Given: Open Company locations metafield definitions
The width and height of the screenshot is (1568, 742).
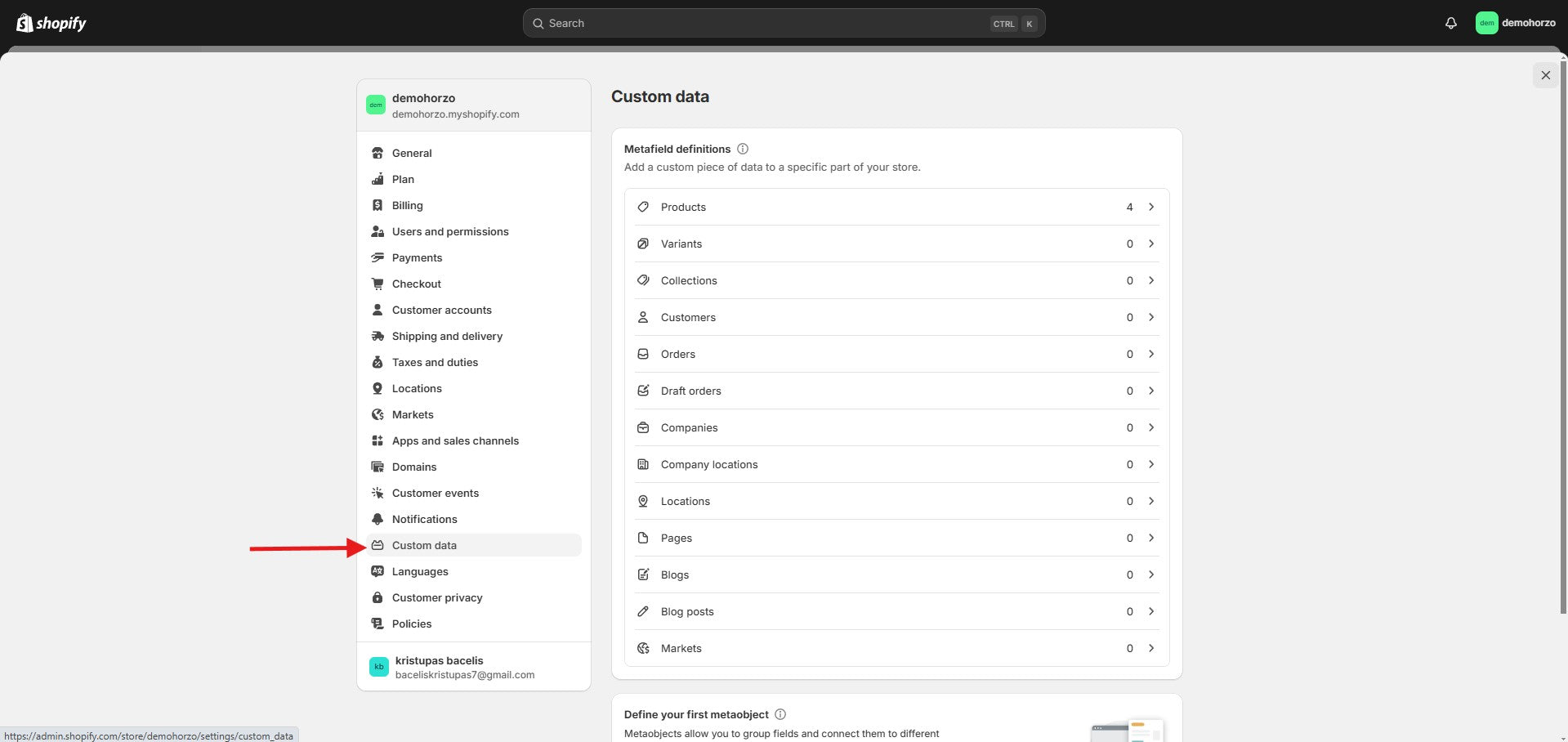Looking at the screenshot, I should pos(708,464).
